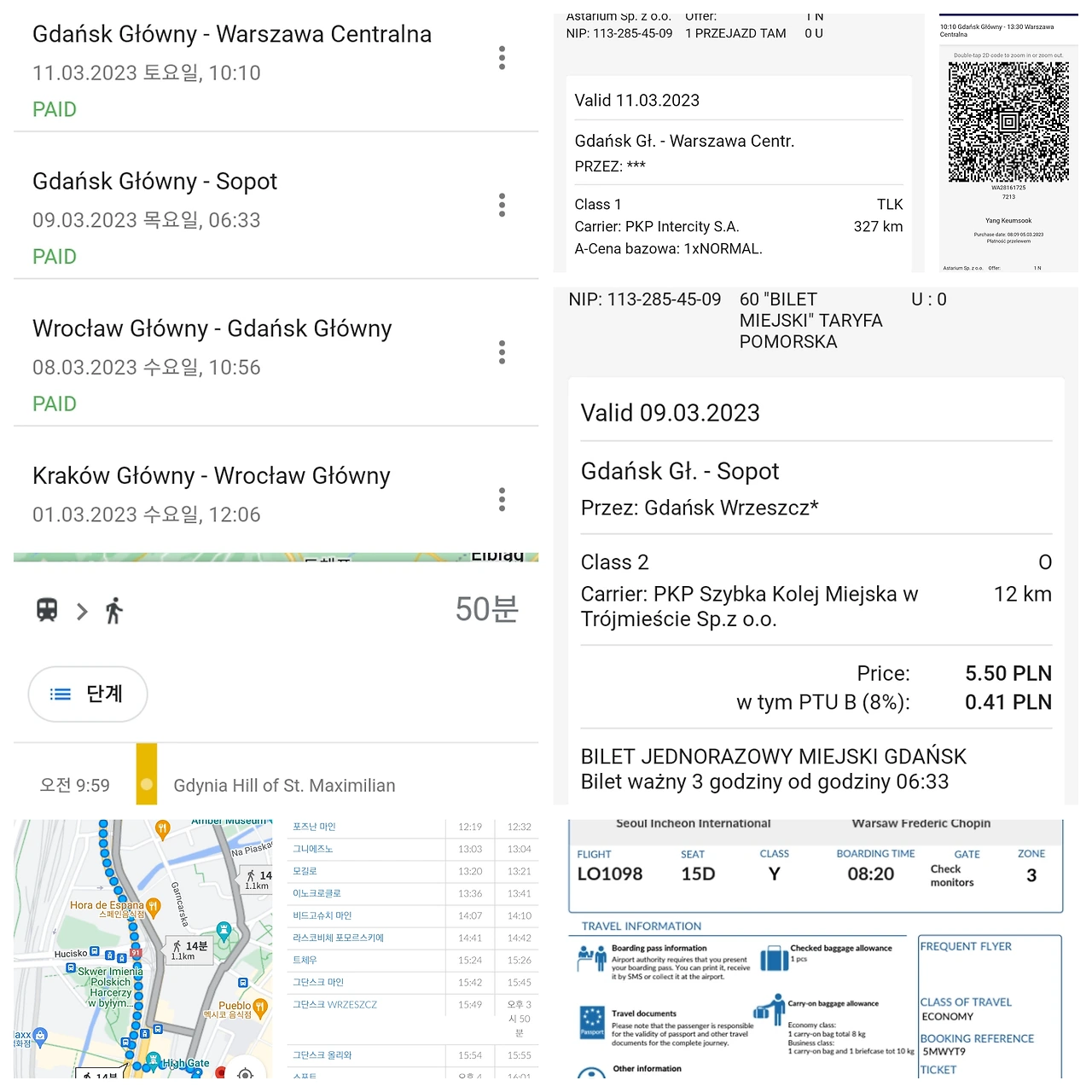Open the 단계 steps button
Image resolution: width=1092 pixels, height=1092 pixels.
click(x=88, y=694)
